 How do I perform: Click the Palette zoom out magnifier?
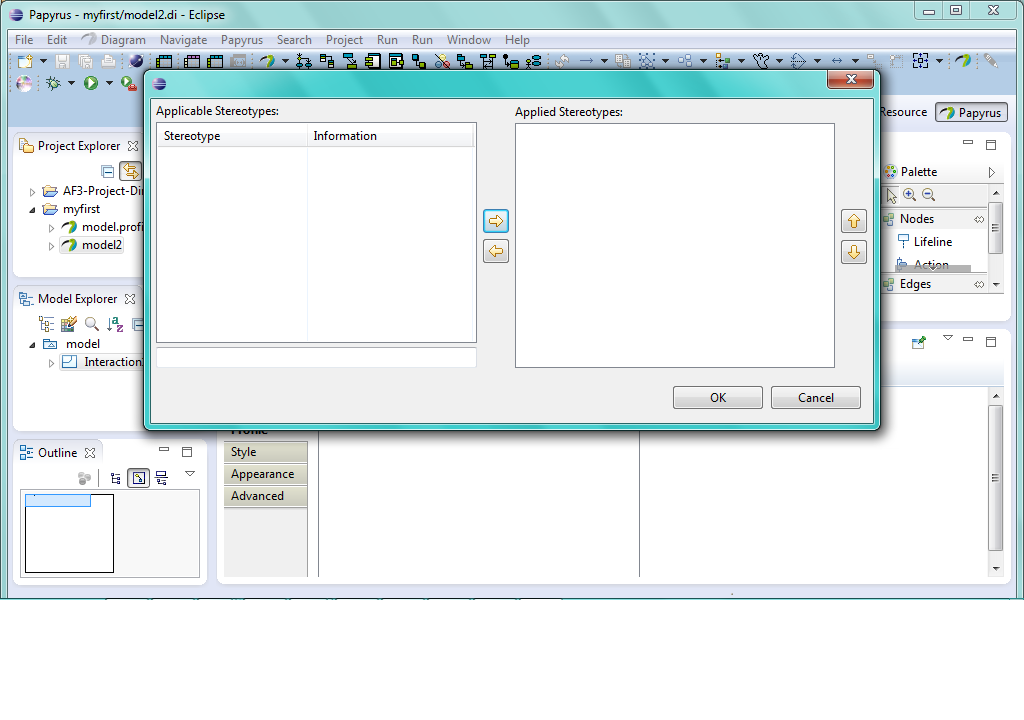pyautogui.click(x=928, y=195)
